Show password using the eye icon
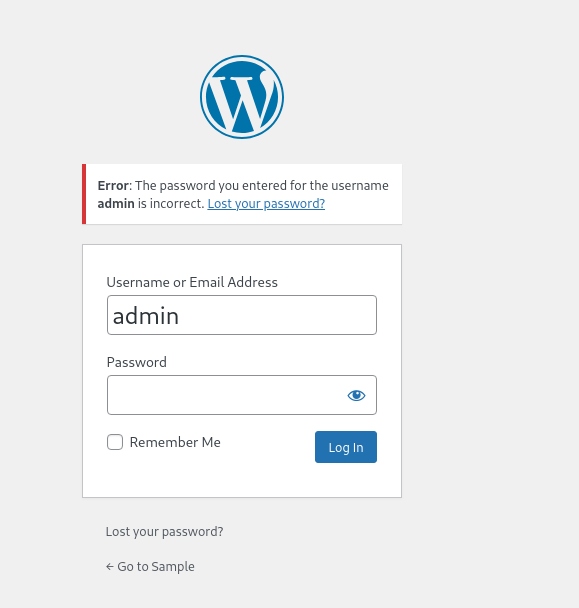 click(x=356, y=395)
